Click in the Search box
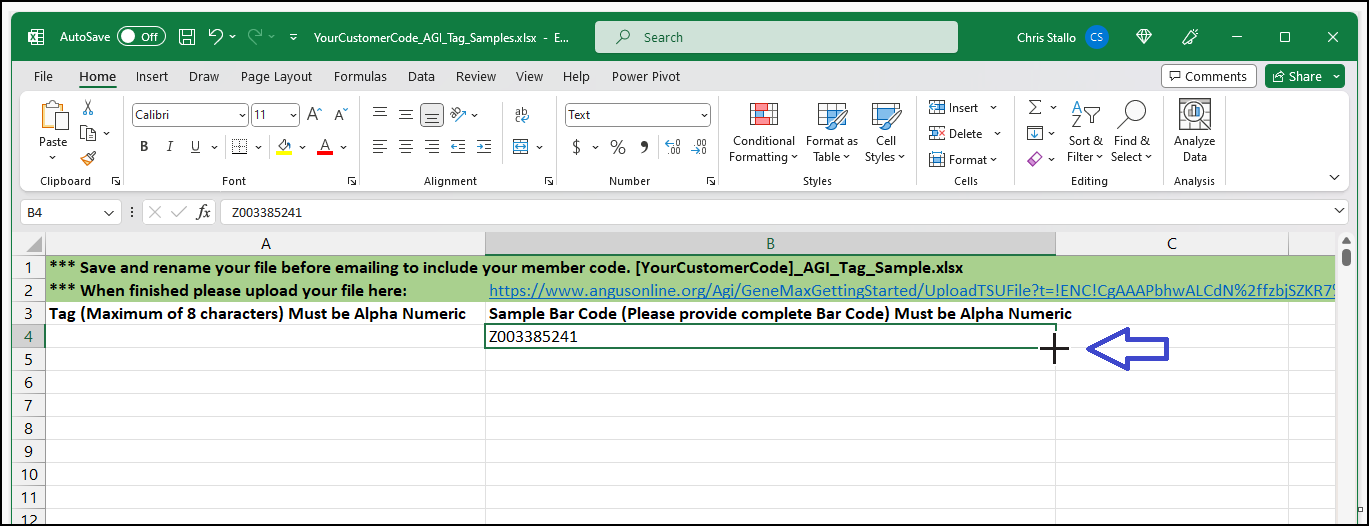The width and height of the screenshot is (1369, 526). point(776,37)
